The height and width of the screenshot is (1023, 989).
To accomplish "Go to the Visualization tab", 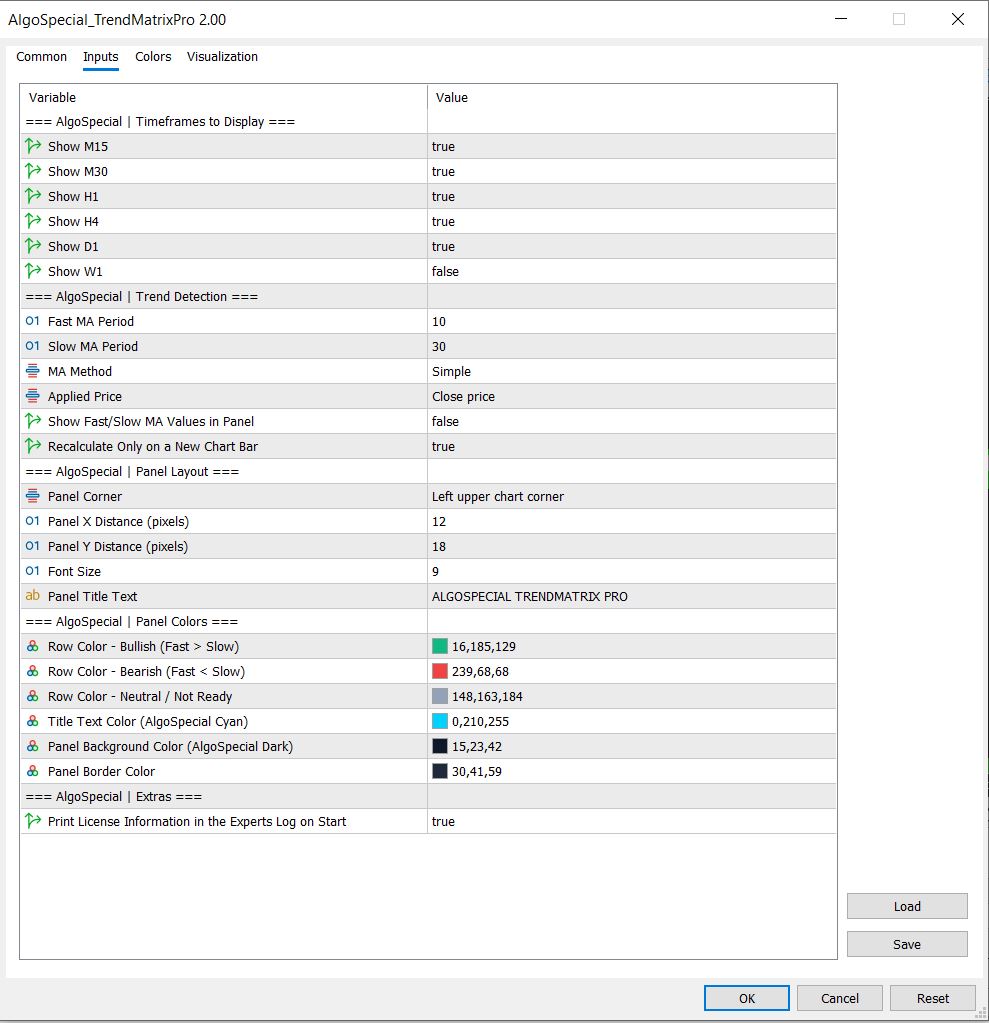I will point(222,57).
